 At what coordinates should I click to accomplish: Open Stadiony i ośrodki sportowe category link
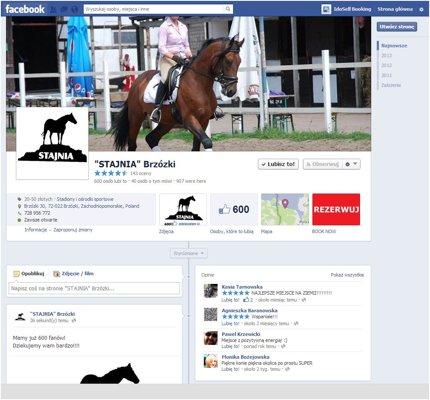(x=85, y=199)
